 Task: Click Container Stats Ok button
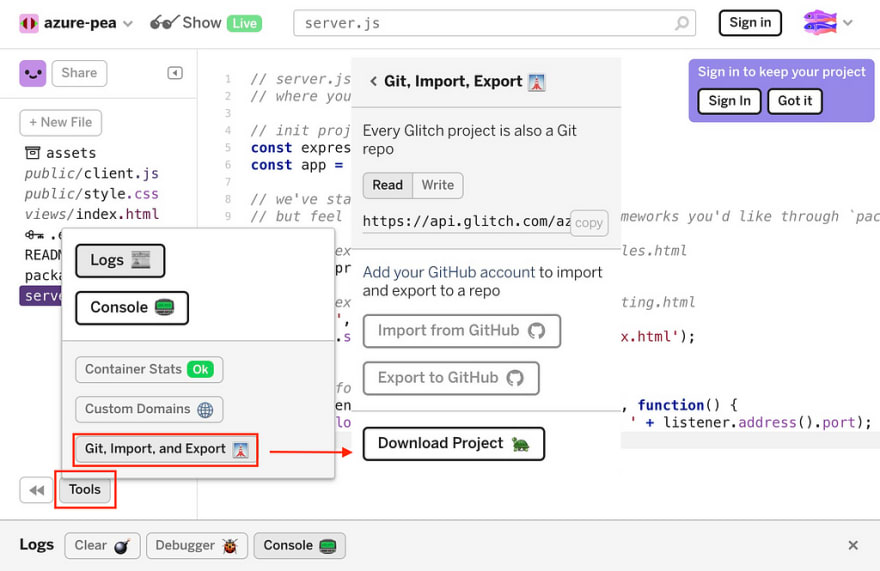coord(149,369)
